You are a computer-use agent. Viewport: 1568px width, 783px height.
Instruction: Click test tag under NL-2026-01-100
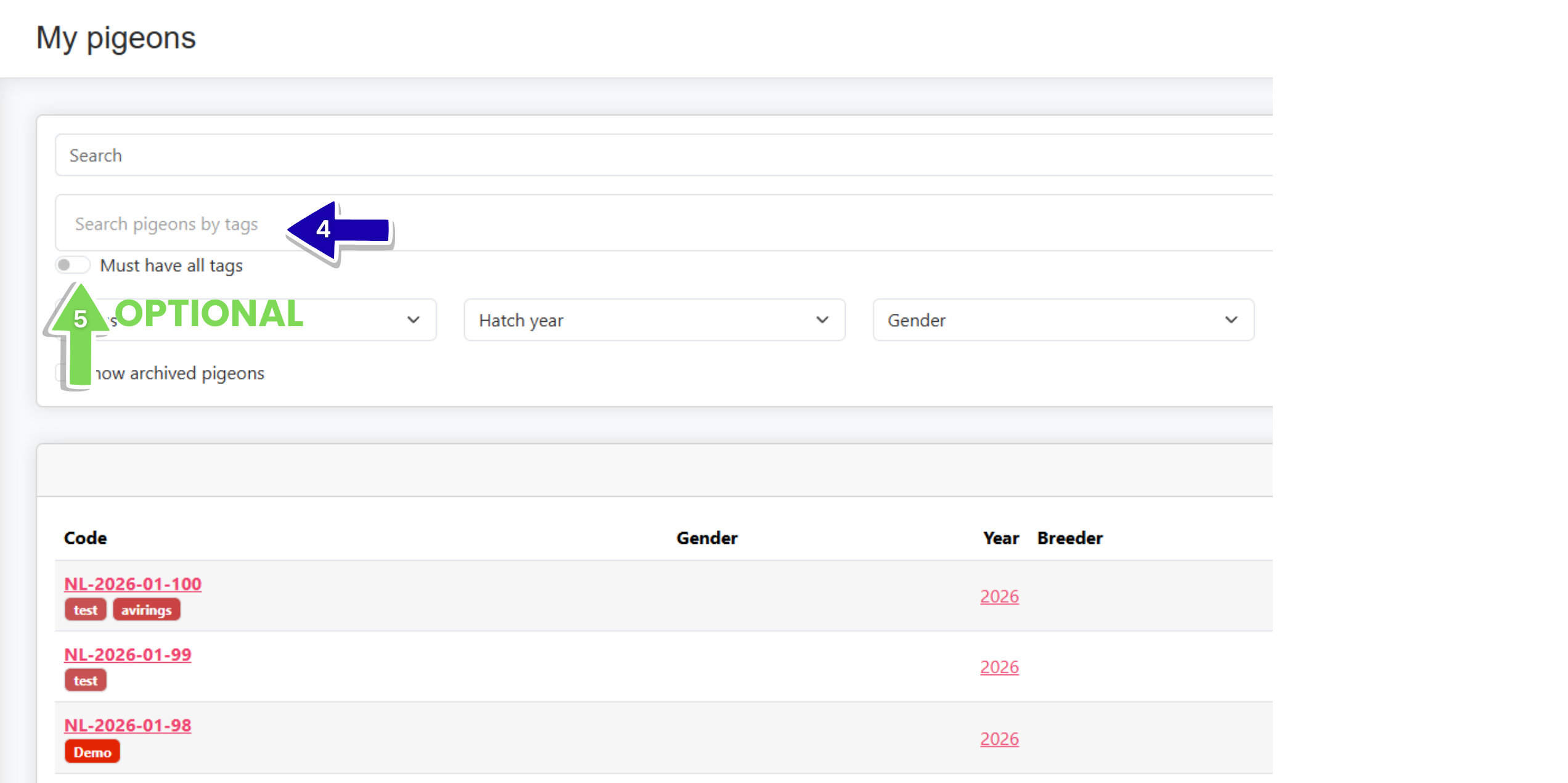(85, 610)
